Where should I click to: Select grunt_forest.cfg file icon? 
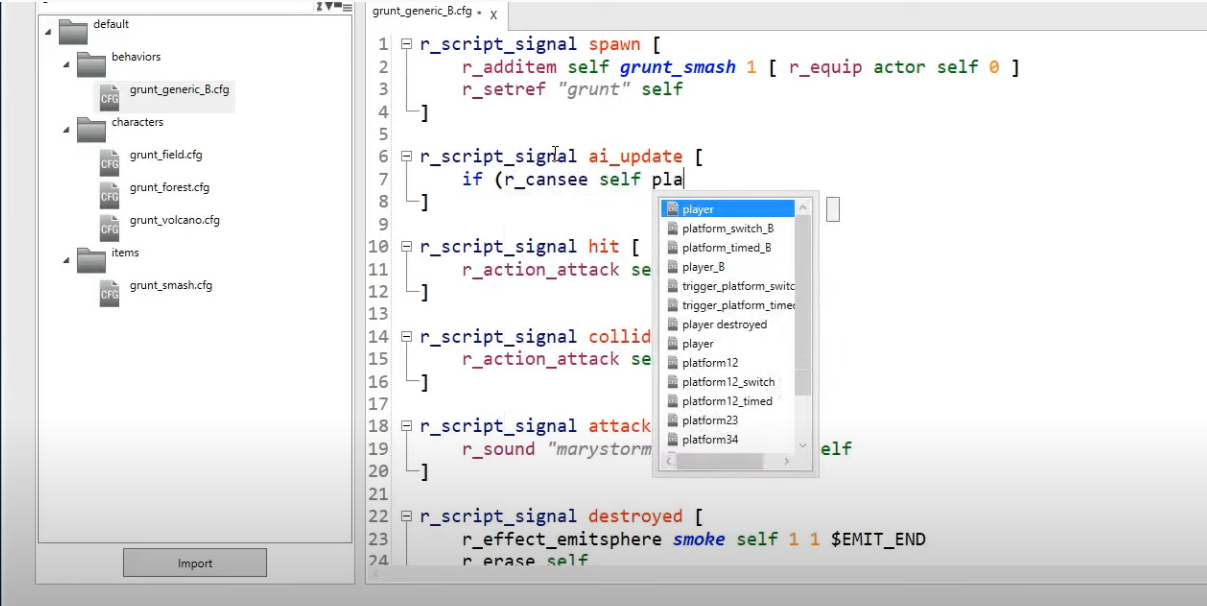click(x=109, y=192)
